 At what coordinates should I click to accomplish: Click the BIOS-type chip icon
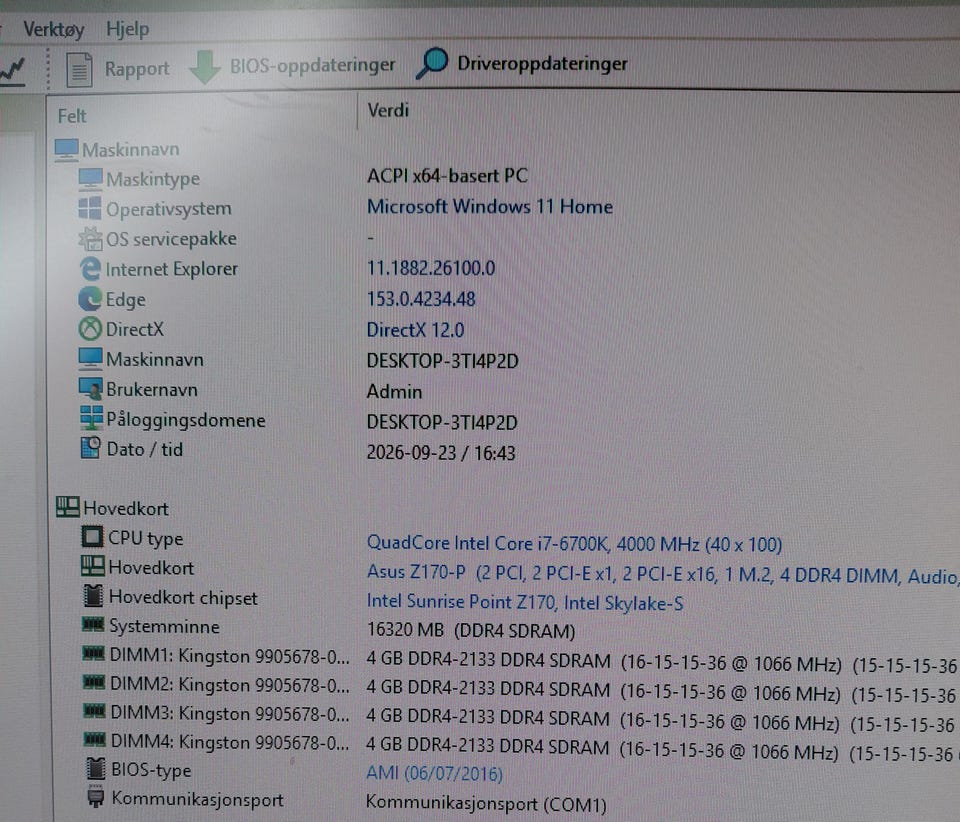[x=96, y=769]
